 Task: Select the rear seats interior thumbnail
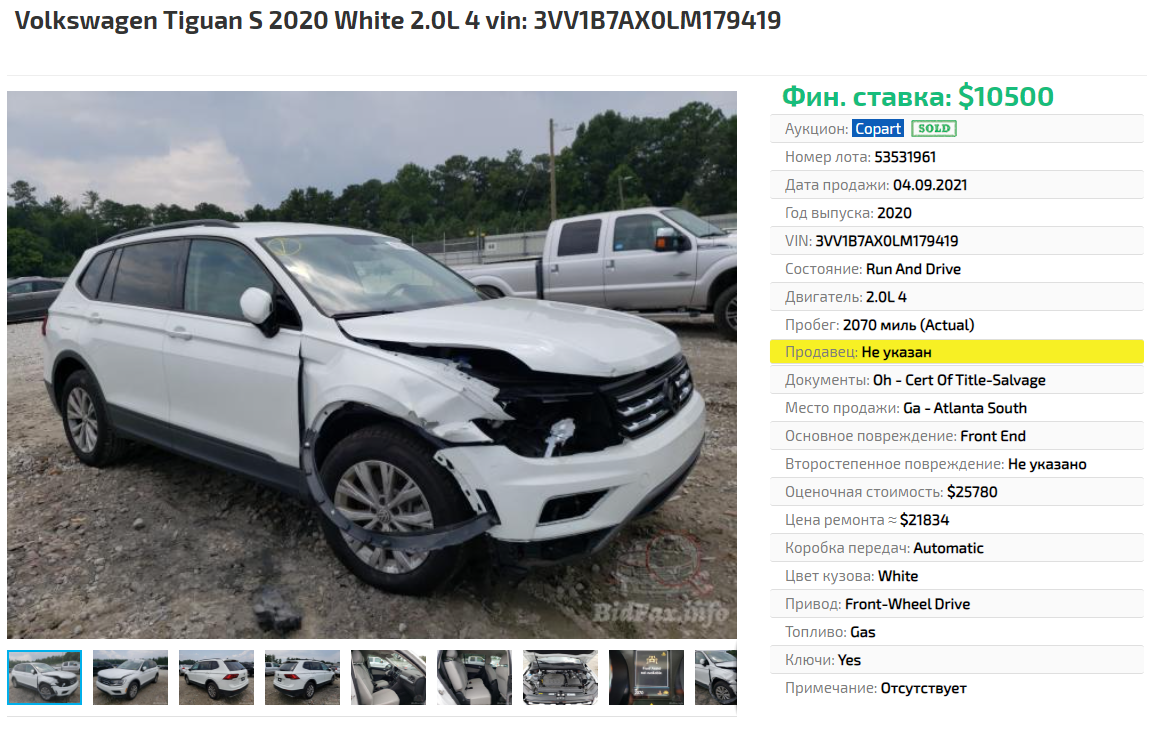pyautogui.click(x=474, y=677)
